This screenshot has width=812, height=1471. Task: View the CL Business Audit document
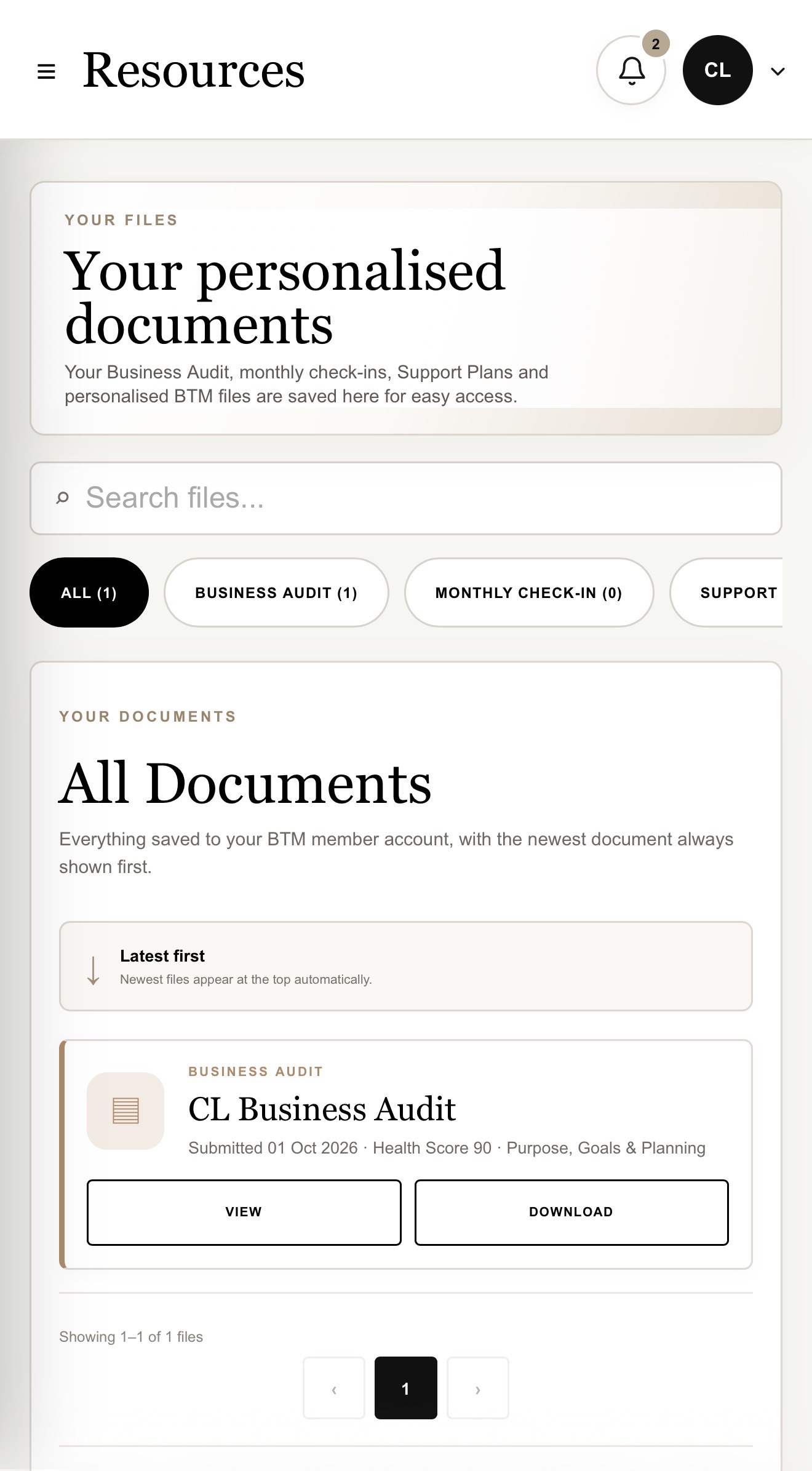click(x=244, y=1212)
